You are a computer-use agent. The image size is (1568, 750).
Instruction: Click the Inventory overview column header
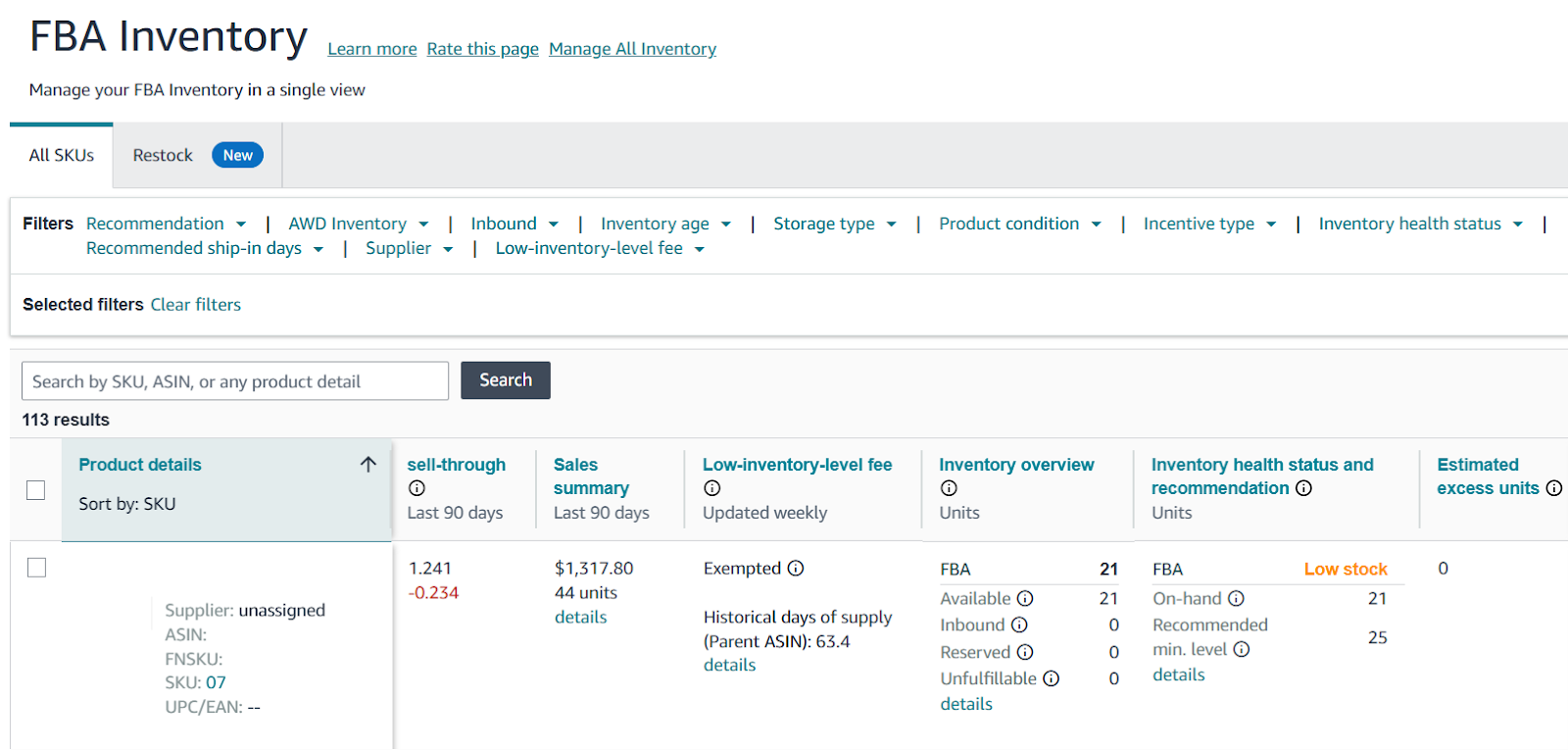(x=1016, y=465)
